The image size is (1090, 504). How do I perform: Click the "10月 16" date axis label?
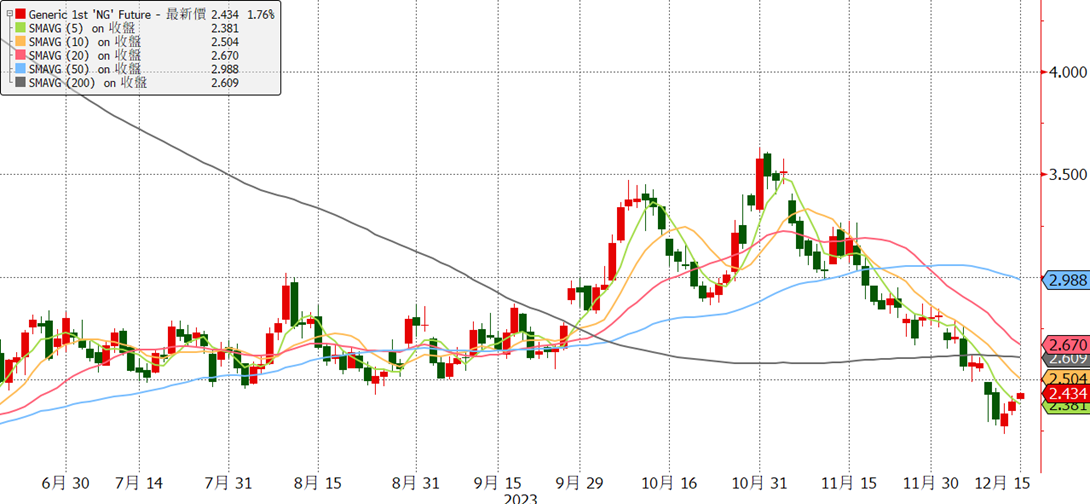[x=669, y=481]
